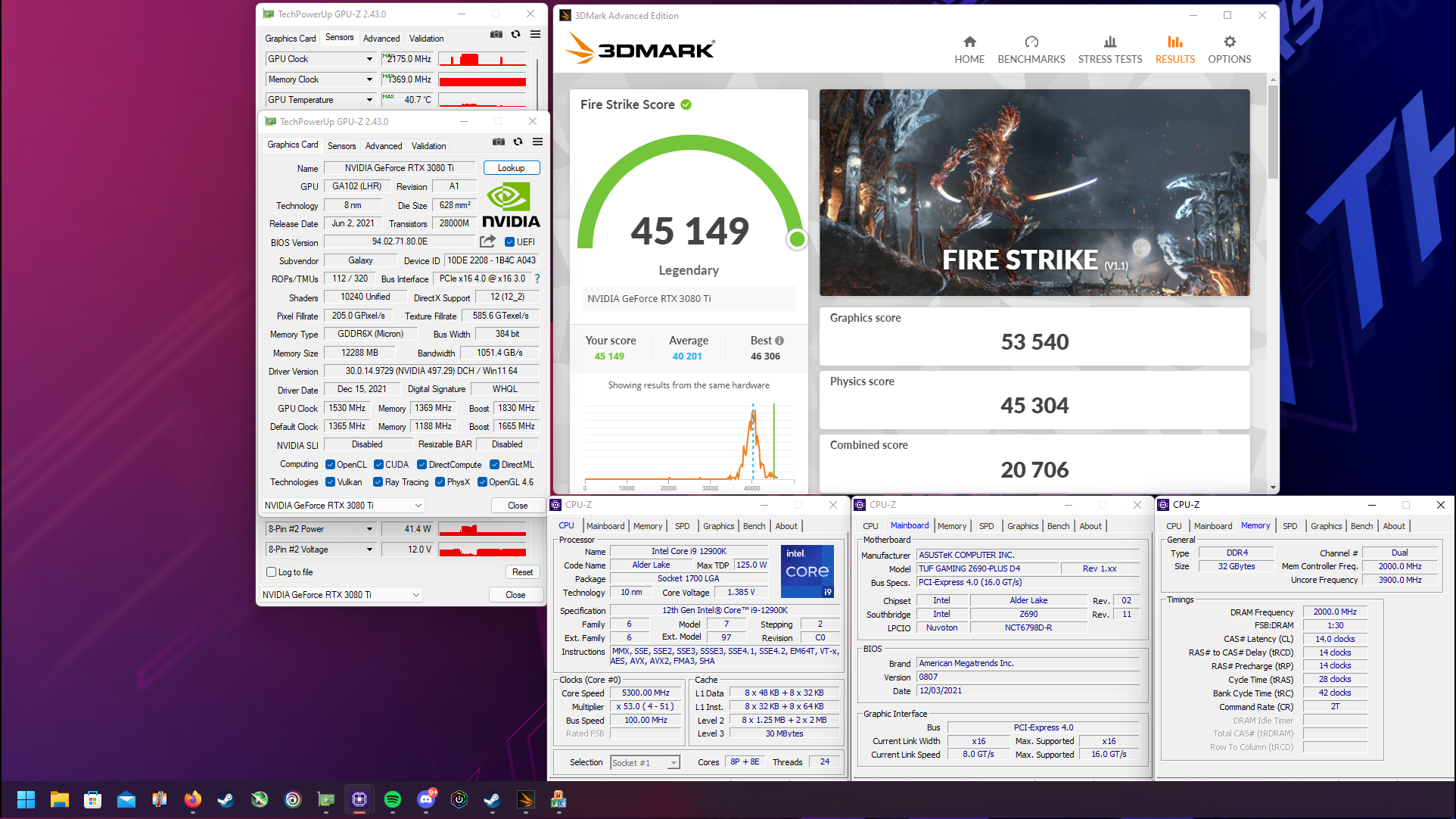Toggle Vulkan checkbox
Viewport: 1456px width, 819px height.
(x=330, y=482)
